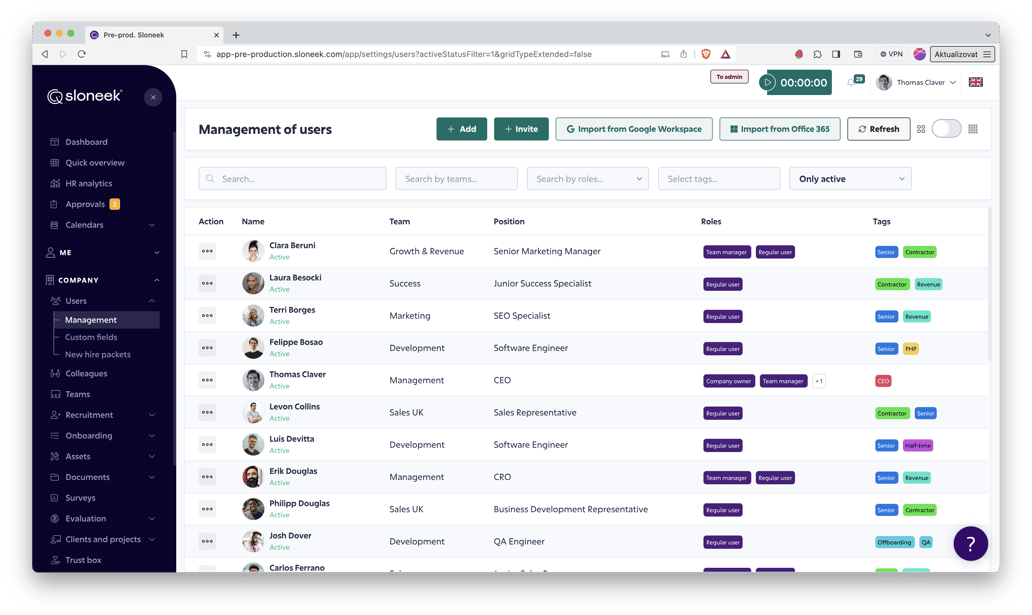Start the time tracker play button
The height and width of the screenshot is (615, 1032).
(768, 83)
